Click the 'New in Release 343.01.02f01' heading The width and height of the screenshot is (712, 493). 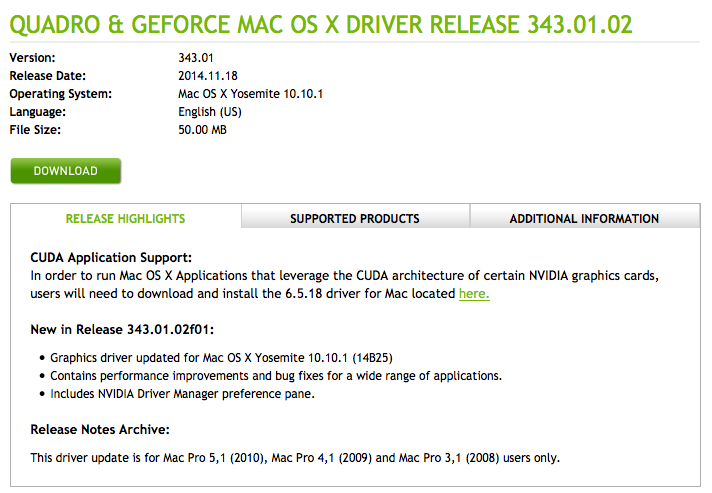point(123,329)
